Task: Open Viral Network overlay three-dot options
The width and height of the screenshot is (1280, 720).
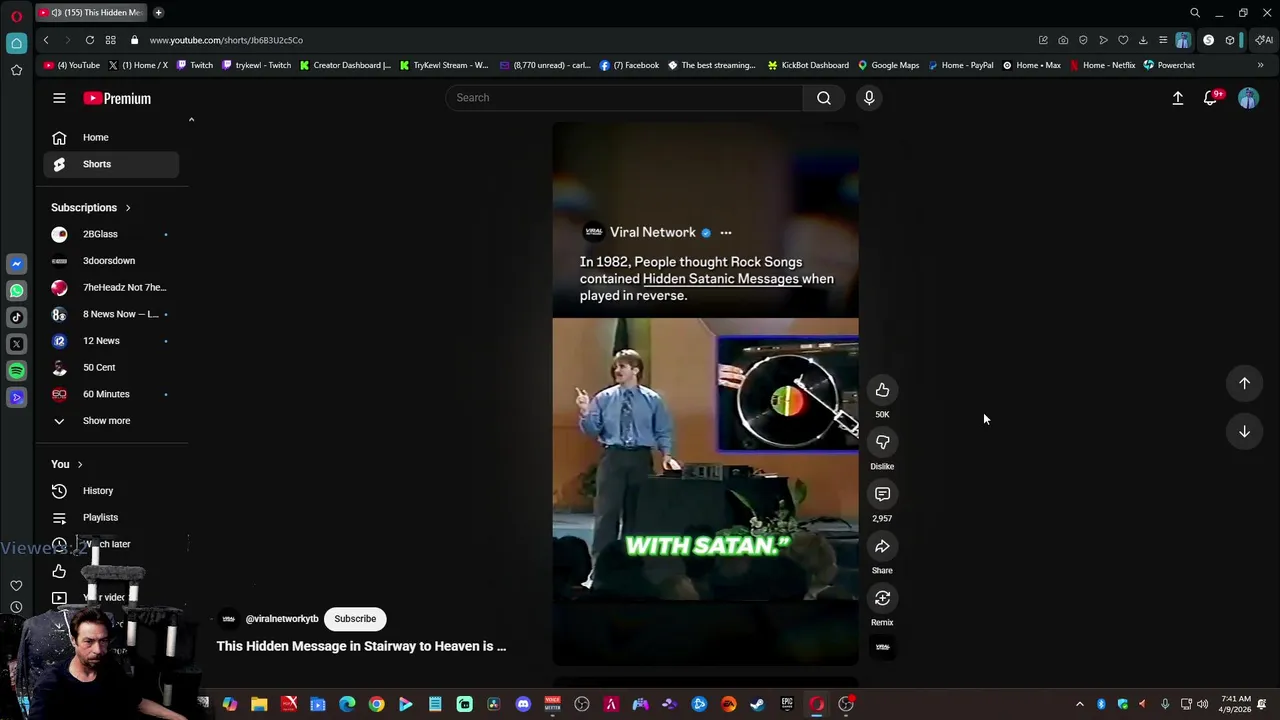Action: tap(726, 232)
